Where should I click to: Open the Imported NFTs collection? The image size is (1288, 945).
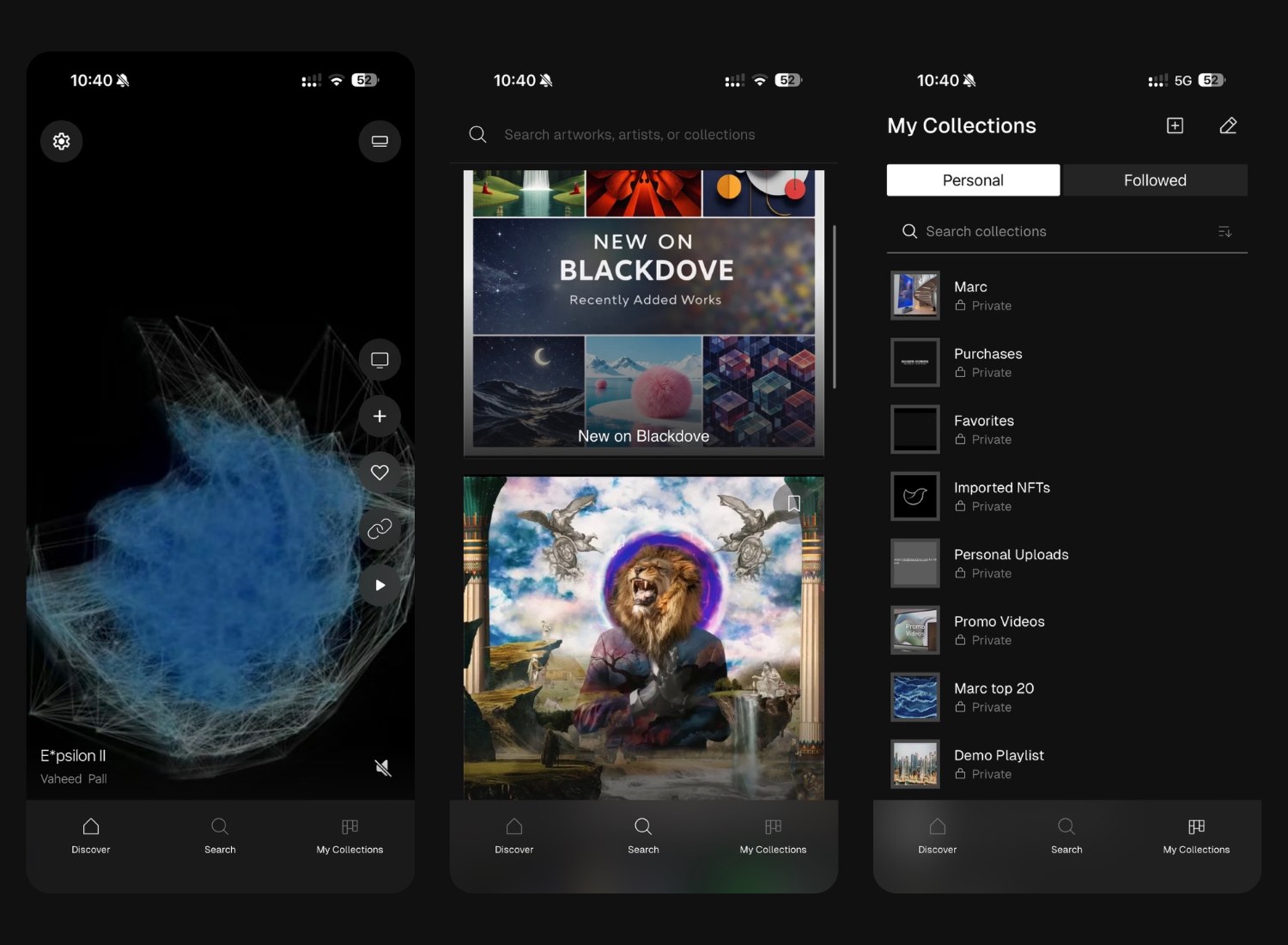pyautogui.click(x=1067, y=497)
